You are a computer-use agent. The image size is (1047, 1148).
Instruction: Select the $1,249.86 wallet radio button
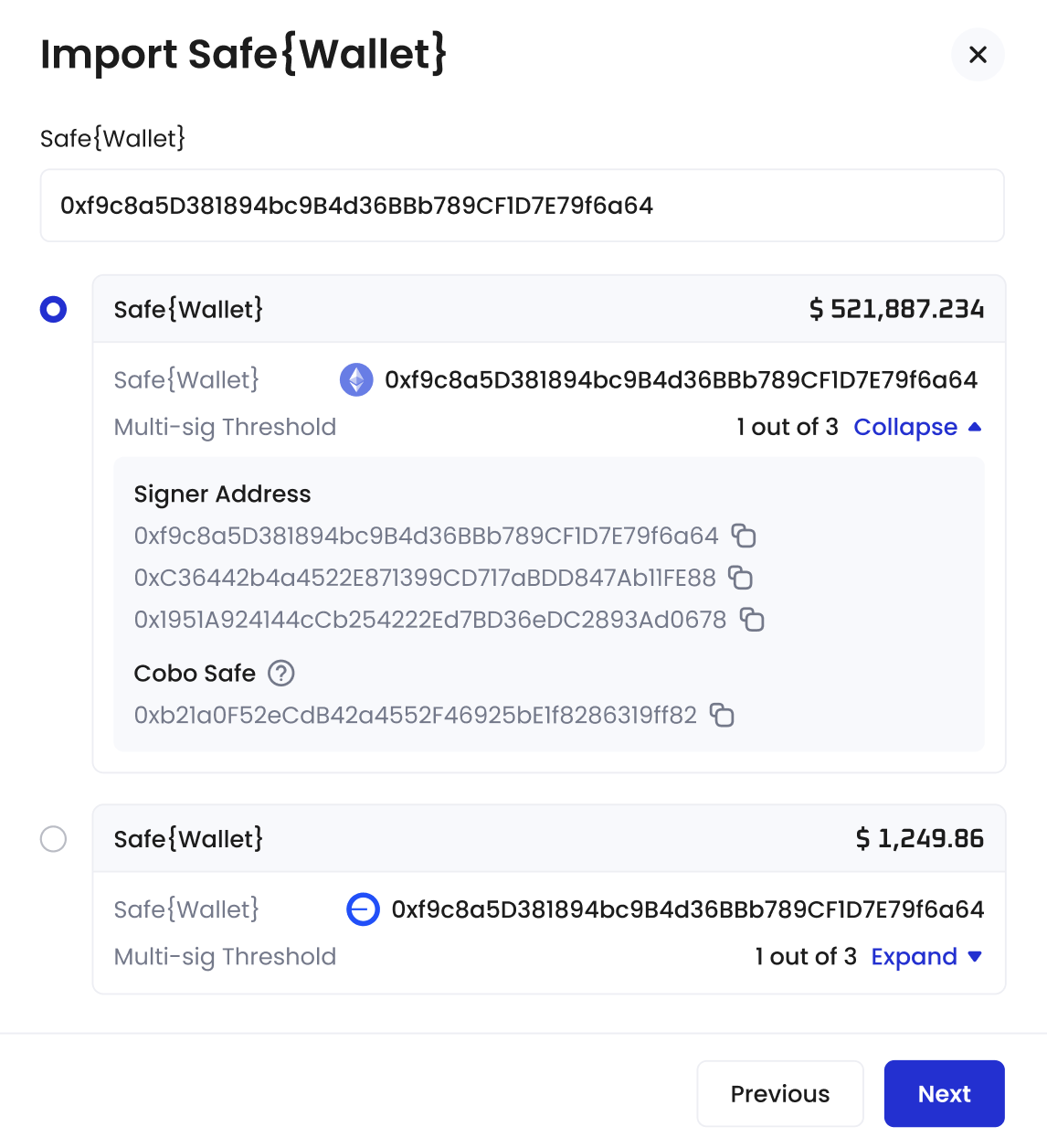pyautogui.click(x=53, y=839)
